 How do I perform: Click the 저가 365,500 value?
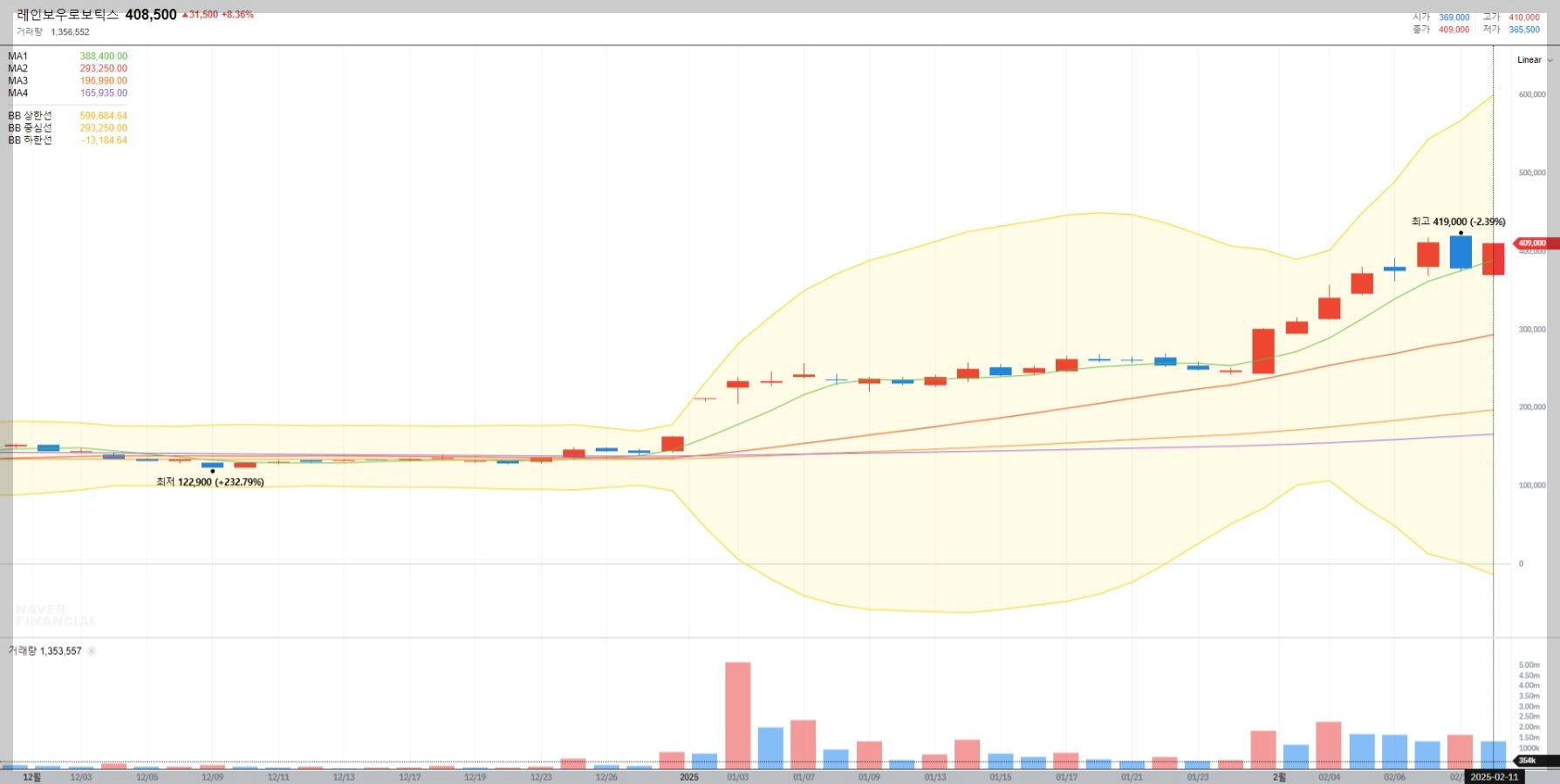coord(1524,30)
